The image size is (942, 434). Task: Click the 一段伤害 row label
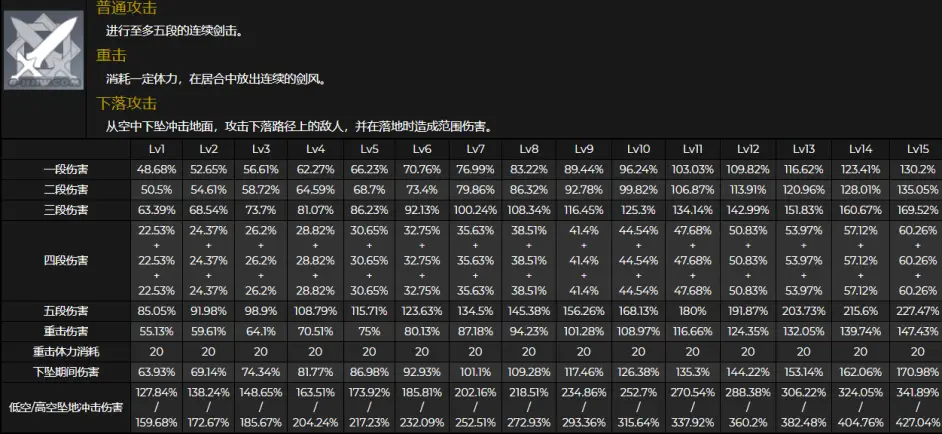click(x=65, y=170)
